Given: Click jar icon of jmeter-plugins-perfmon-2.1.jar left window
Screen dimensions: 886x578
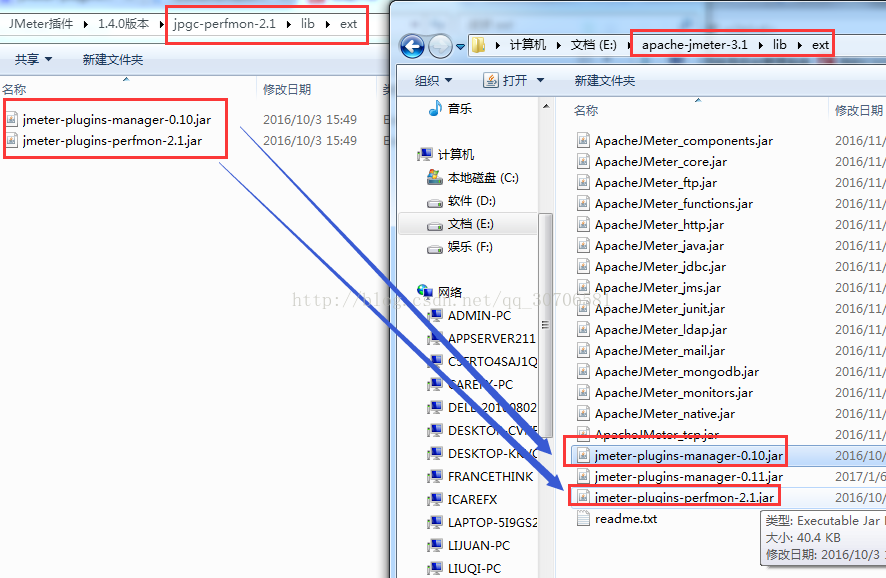Looking at the screenshot, I should pyautogui.click(x=11, y=140).
